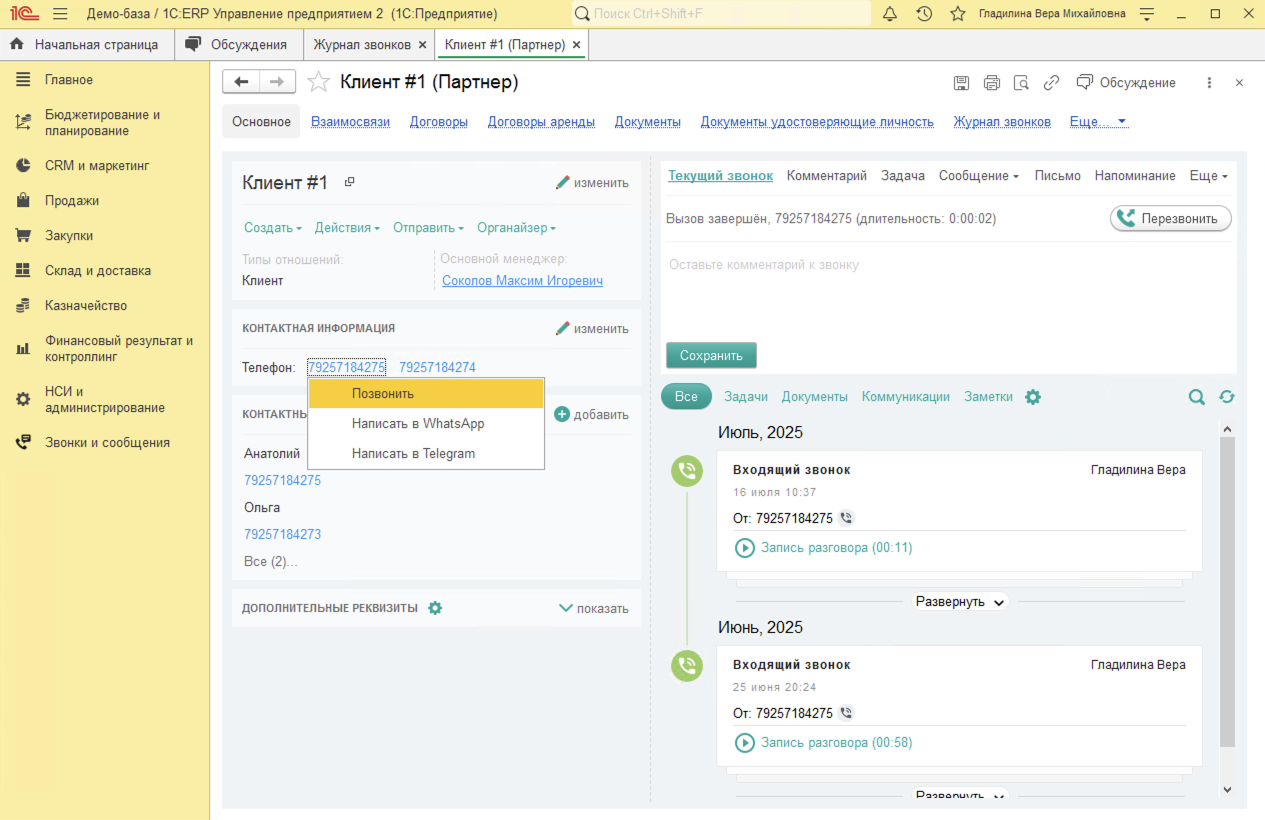Click the notifications bell icon
This screenshot has width=1265, height=820.
pyautogui.click(x=890, y=14)
